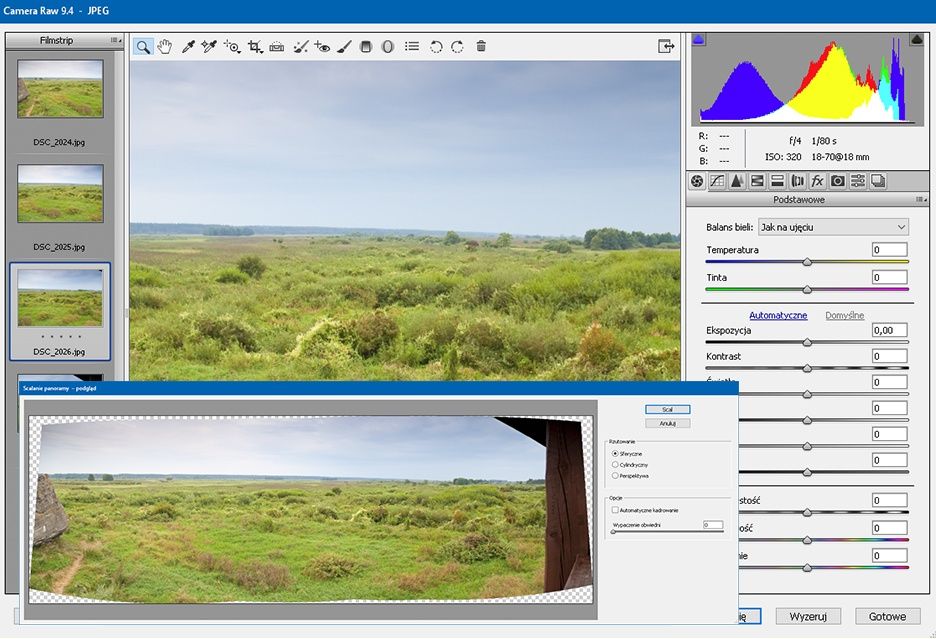The width and height of the screenshot is (936, 639).
Task: Open the Filmstrip panel flyout menu
Action: (x=116, y=41)
